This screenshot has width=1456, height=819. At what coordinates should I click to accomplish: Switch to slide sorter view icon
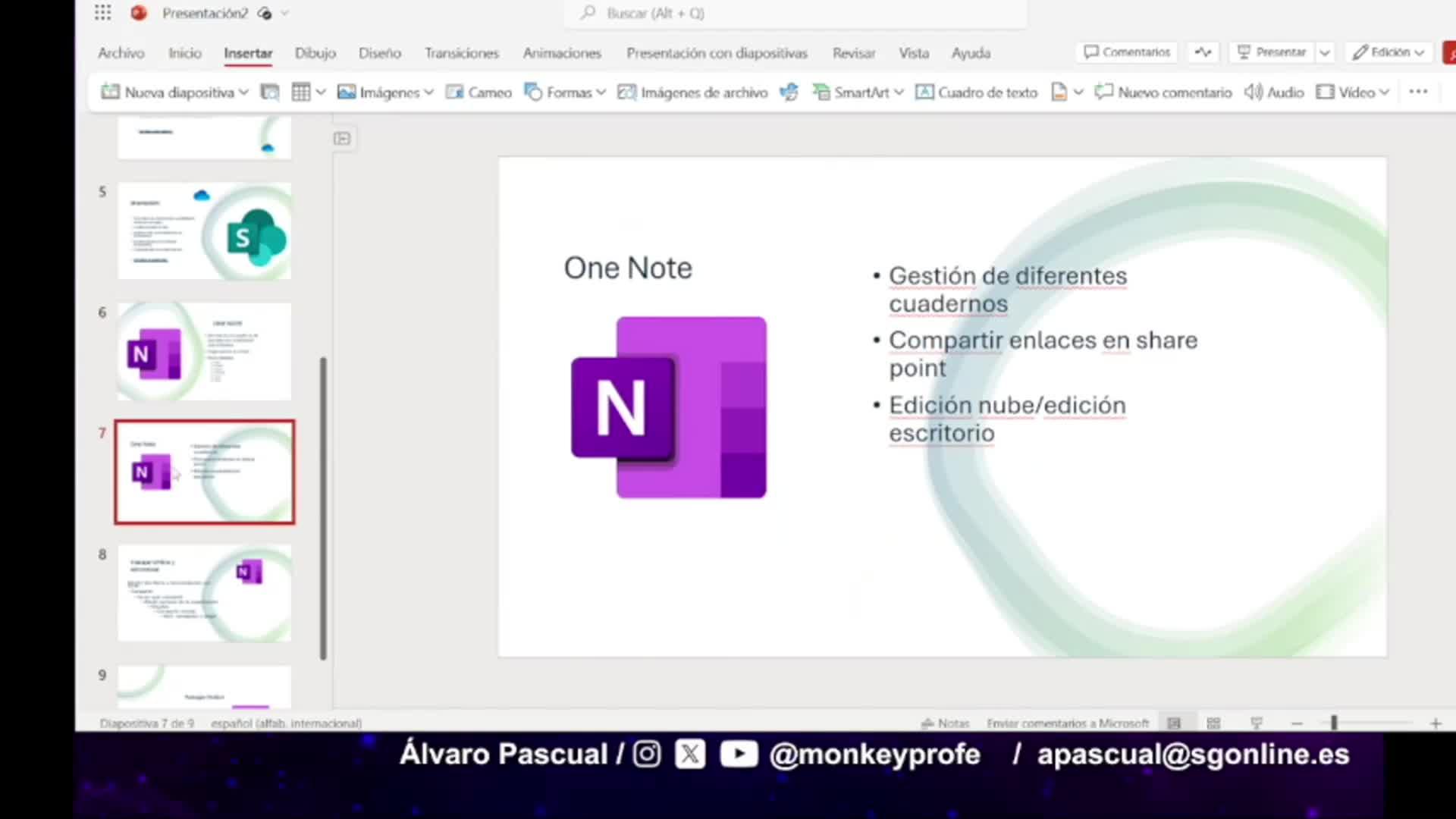1213,723
